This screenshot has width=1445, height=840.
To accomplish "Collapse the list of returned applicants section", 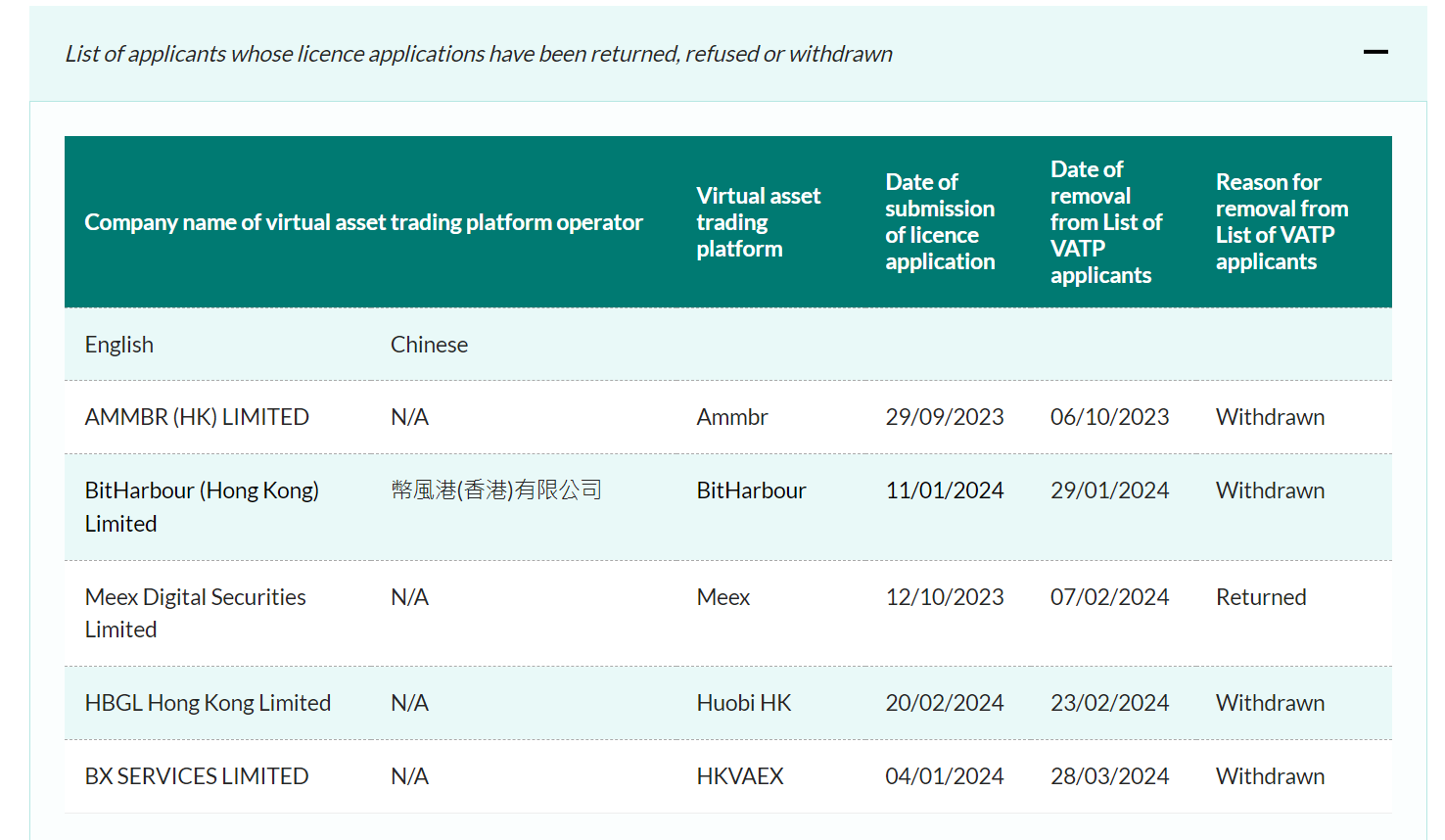I will pyautogui.click(x=1375, y=51).
